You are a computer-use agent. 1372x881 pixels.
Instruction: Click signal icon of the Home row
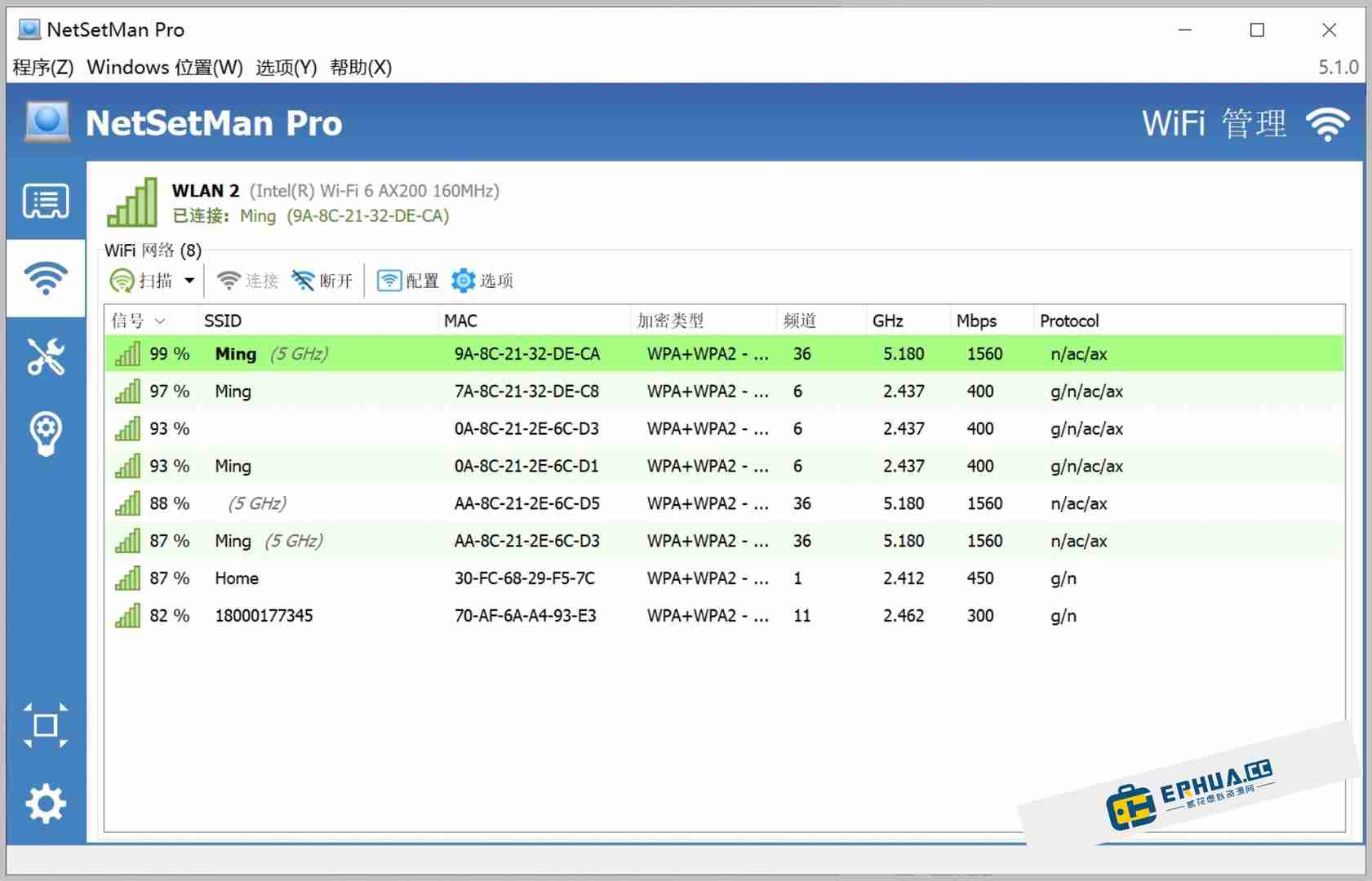coord(127,578)
